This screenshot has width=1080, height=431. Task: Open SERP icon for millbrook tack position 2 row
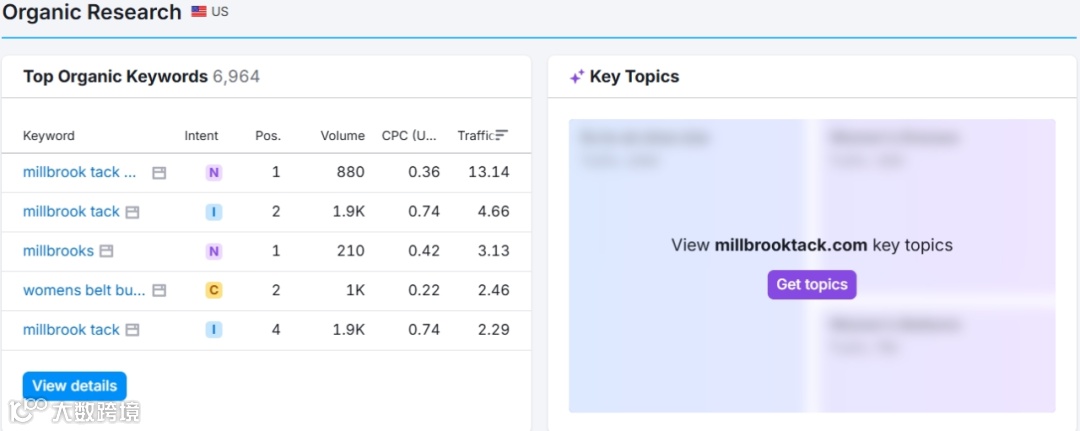point(132,212)
